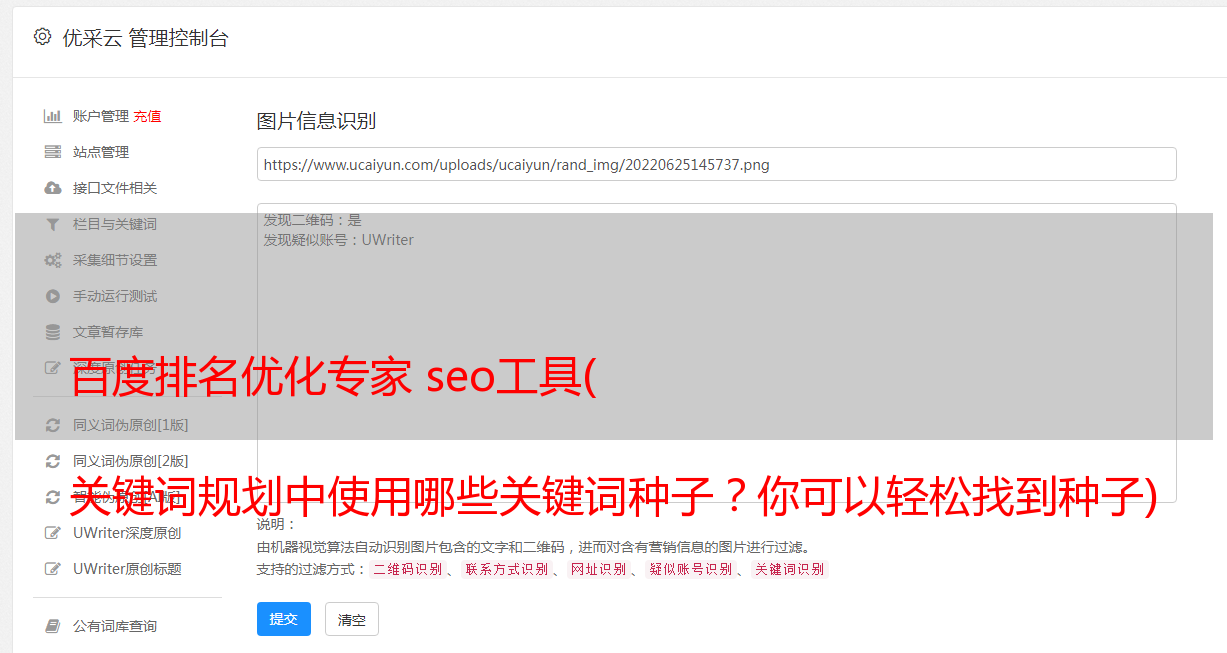Open 账户管理 bar-chart icon
Screen dimensions: 1227x653
[53, 116]
